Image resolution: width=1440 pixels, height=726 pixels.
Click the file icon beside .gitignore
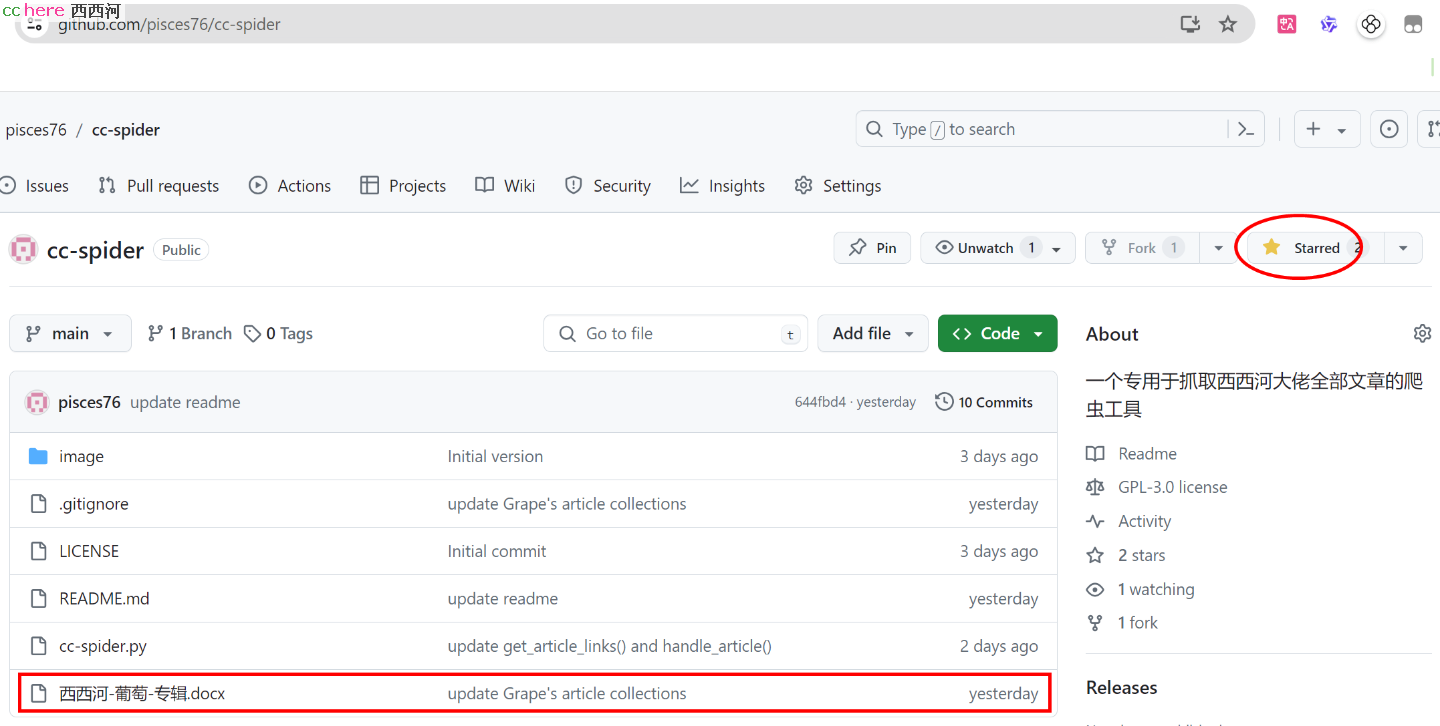tap(38, 504)
